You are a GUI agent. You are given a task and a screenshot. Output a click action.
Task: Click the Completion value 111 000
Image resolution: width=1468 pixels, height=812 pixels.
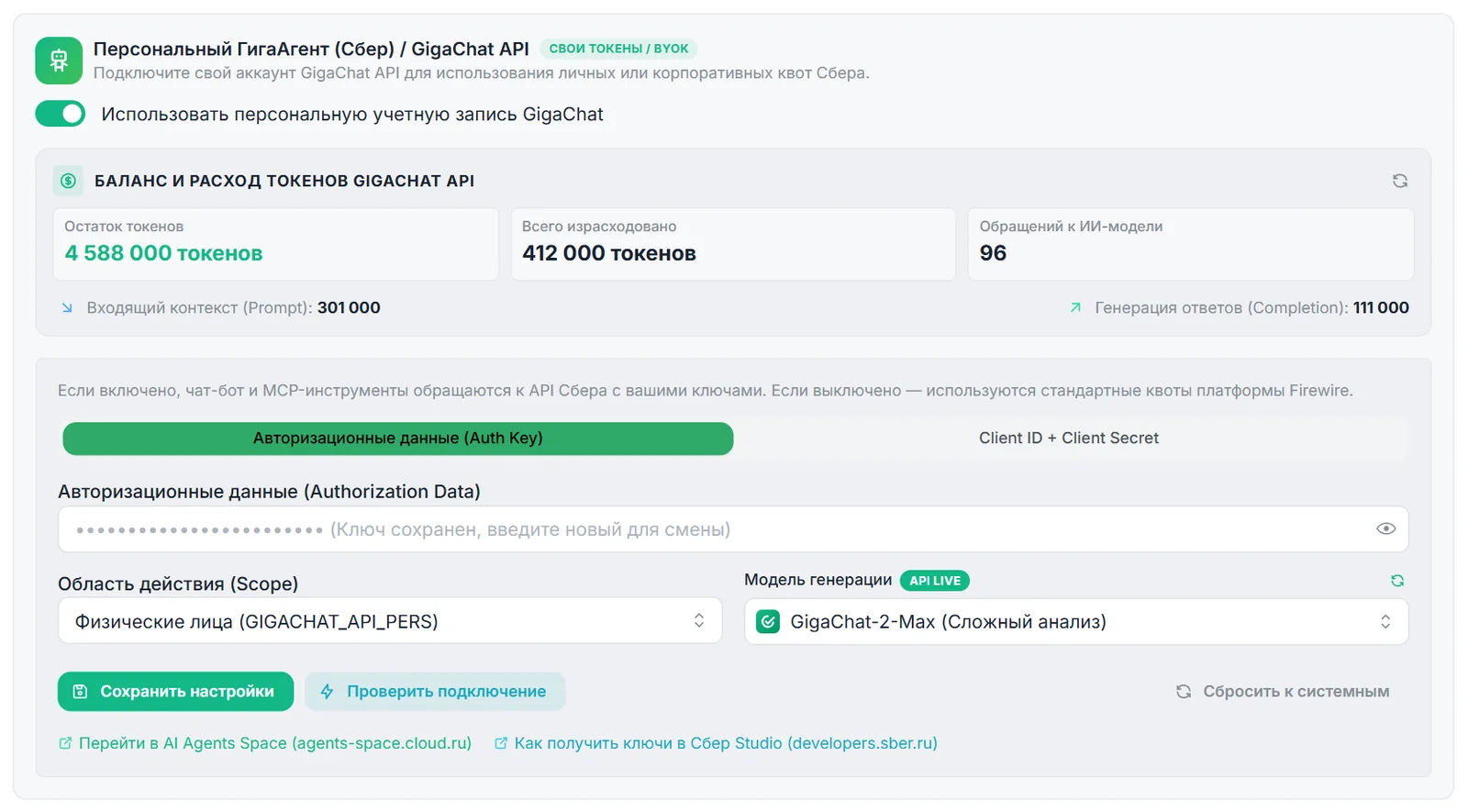tap(1381, 307)
